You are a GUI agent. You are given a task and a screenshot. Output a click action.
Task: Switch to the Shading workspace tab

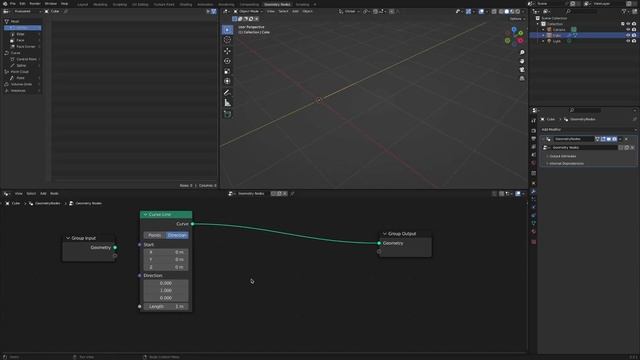186,4
